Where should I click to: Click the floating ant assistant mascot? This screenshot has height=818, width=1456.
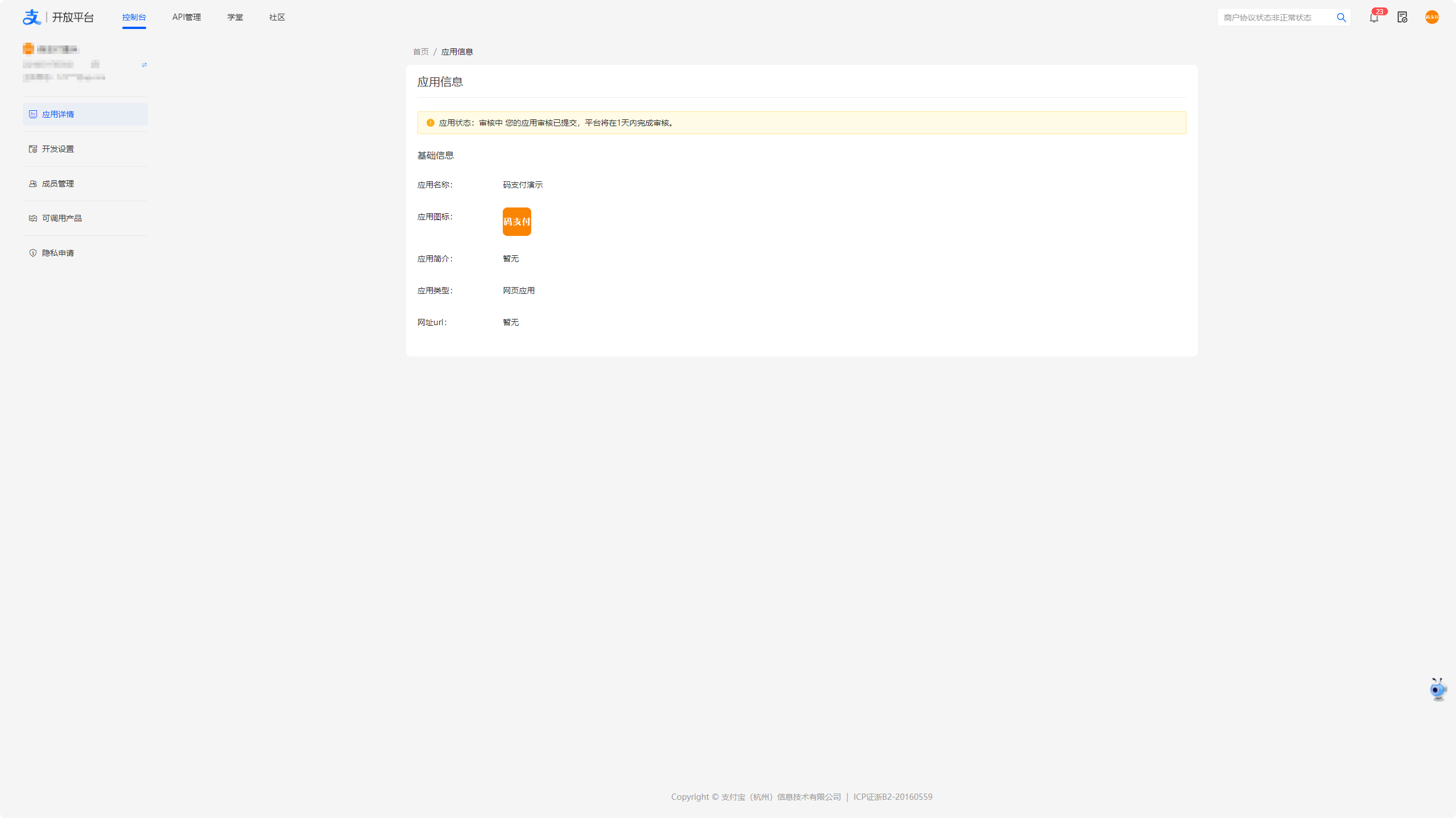(1438, 689)
